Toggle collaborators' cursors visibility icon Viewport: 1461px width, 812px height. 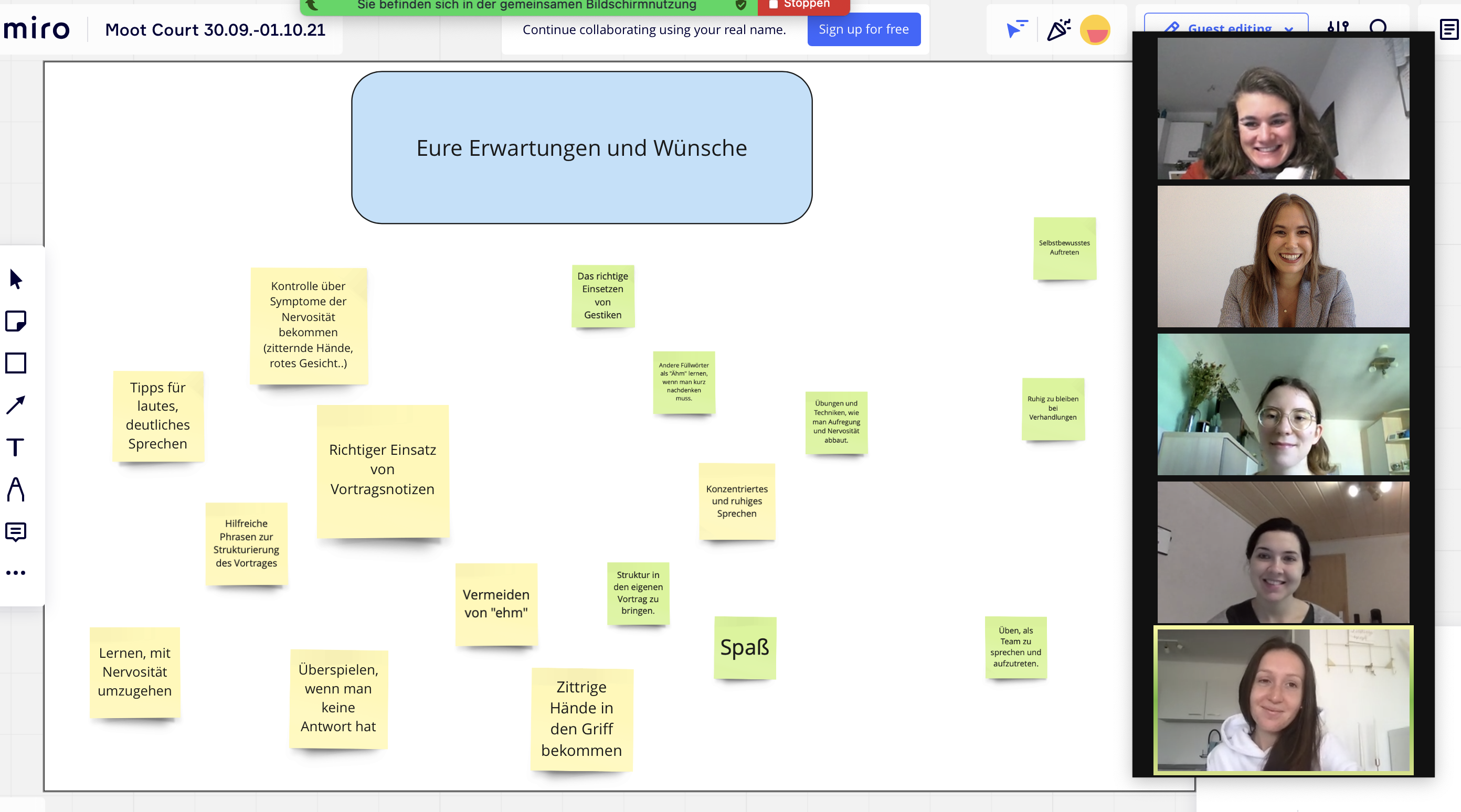pyautogui.click(x=1016, y=29)
